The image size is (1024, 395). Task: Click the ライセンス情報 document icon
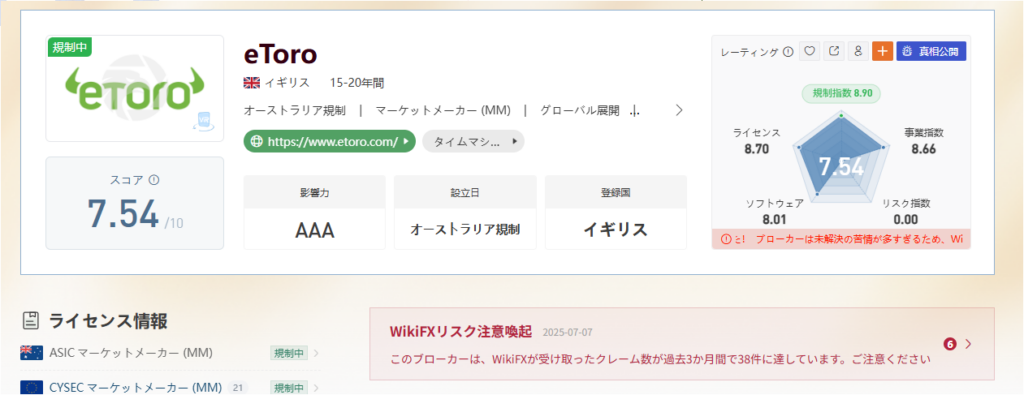pyautogui.click(x=30, y=321)
